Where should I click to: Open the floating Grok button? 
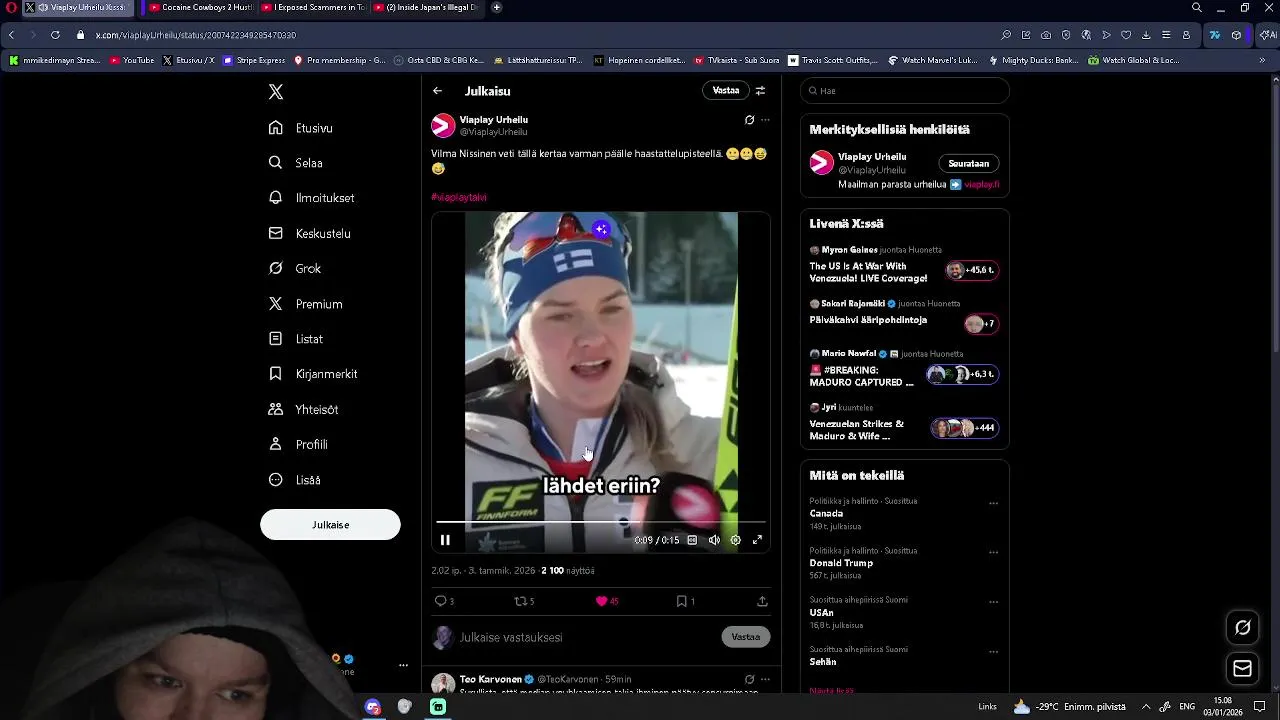1243,628
